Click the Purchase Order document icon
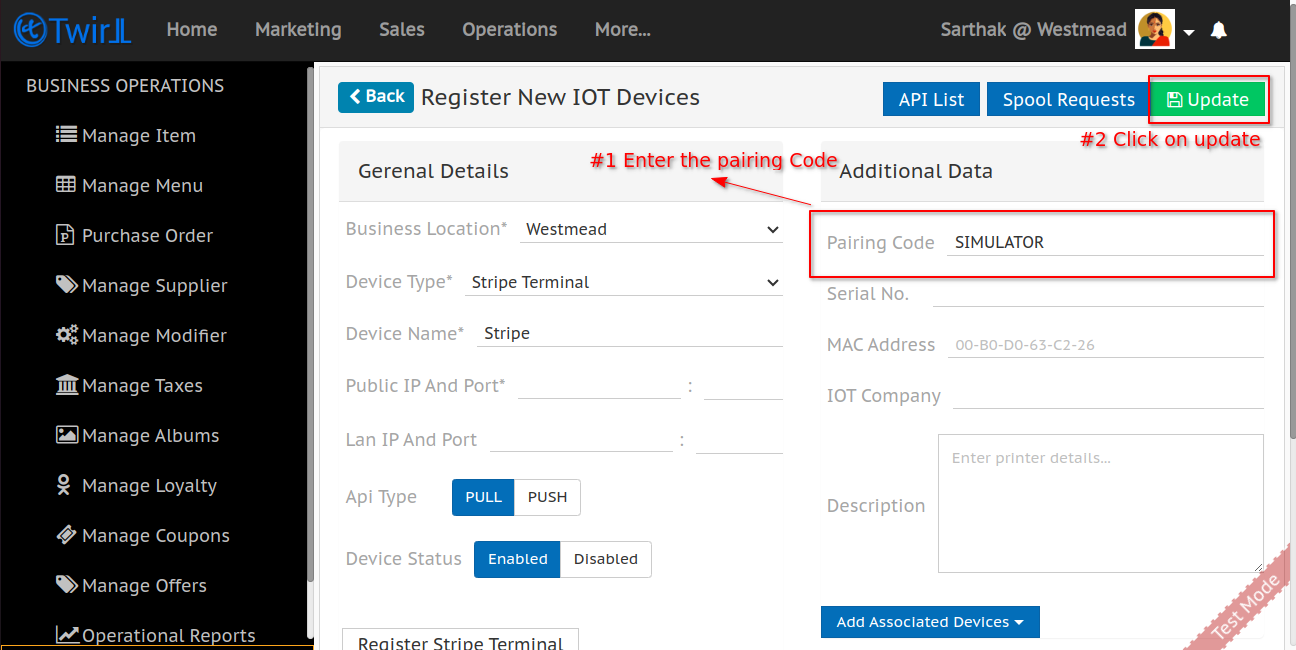The width and height of the screenshot is (1296, 650). 66,235
